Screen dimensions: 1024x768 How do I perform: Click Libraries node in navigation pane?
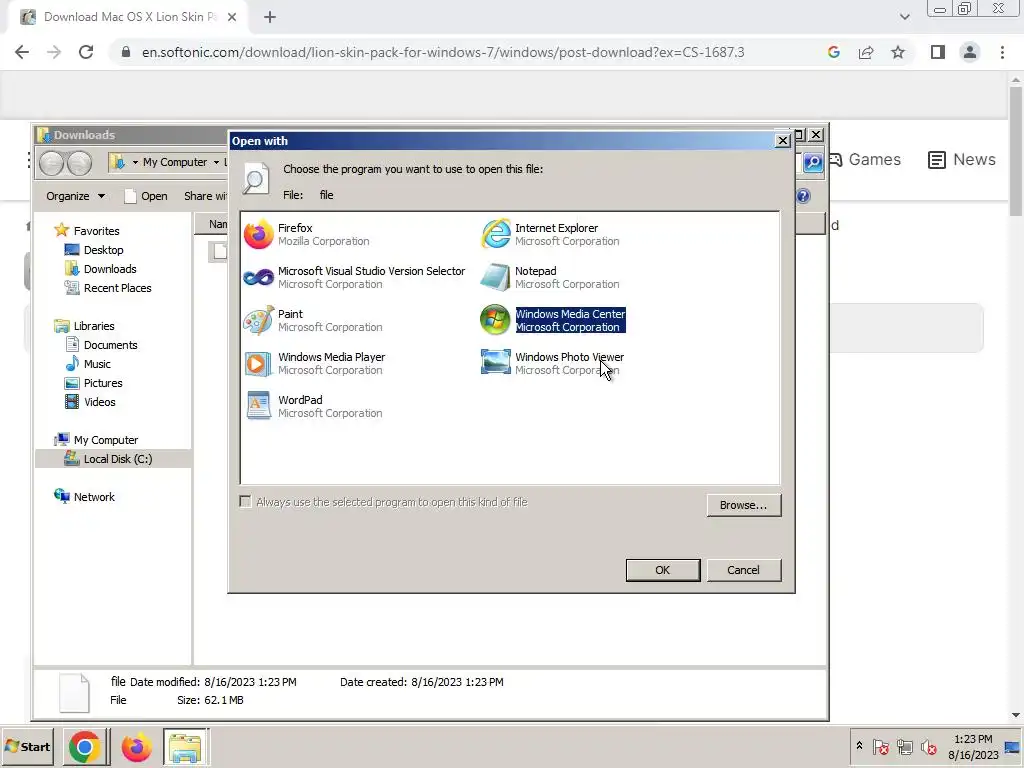coord(93,326)
